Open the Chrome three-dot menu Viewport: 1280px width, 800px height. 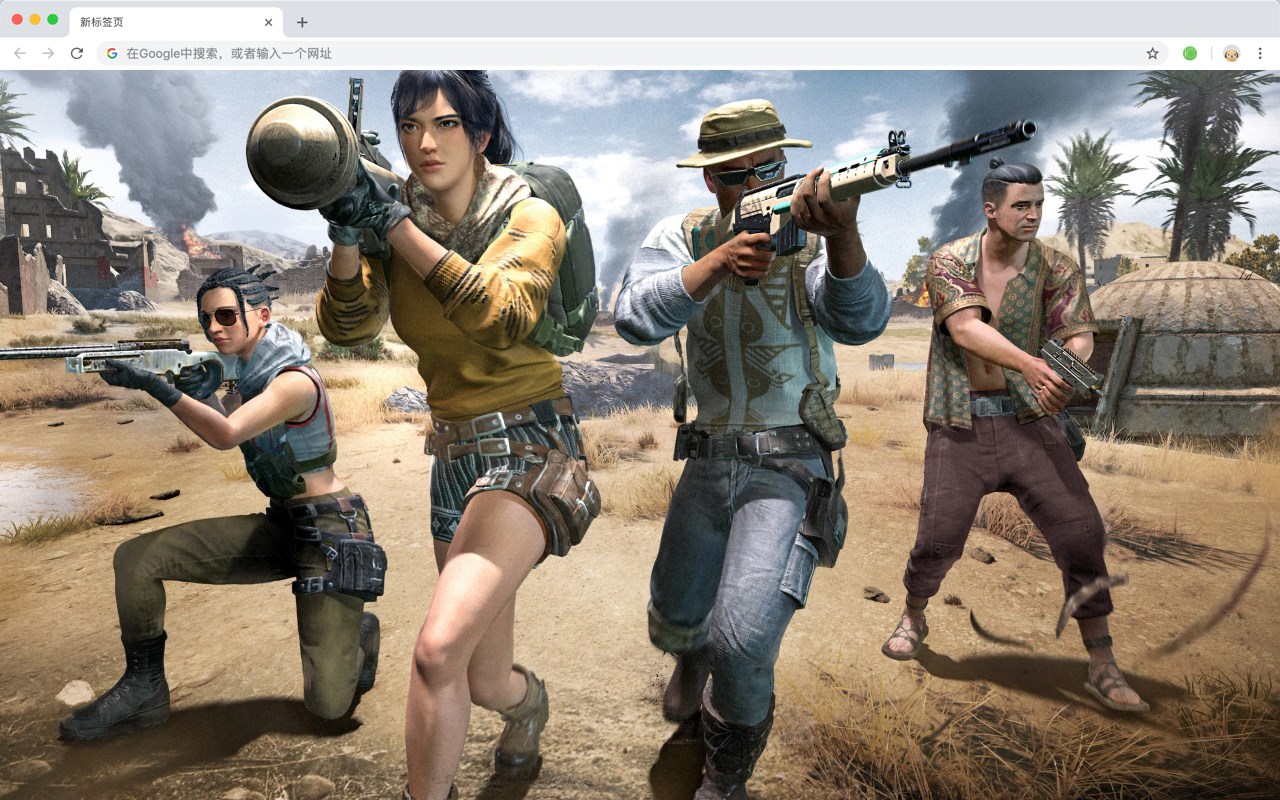[1260, 53]
